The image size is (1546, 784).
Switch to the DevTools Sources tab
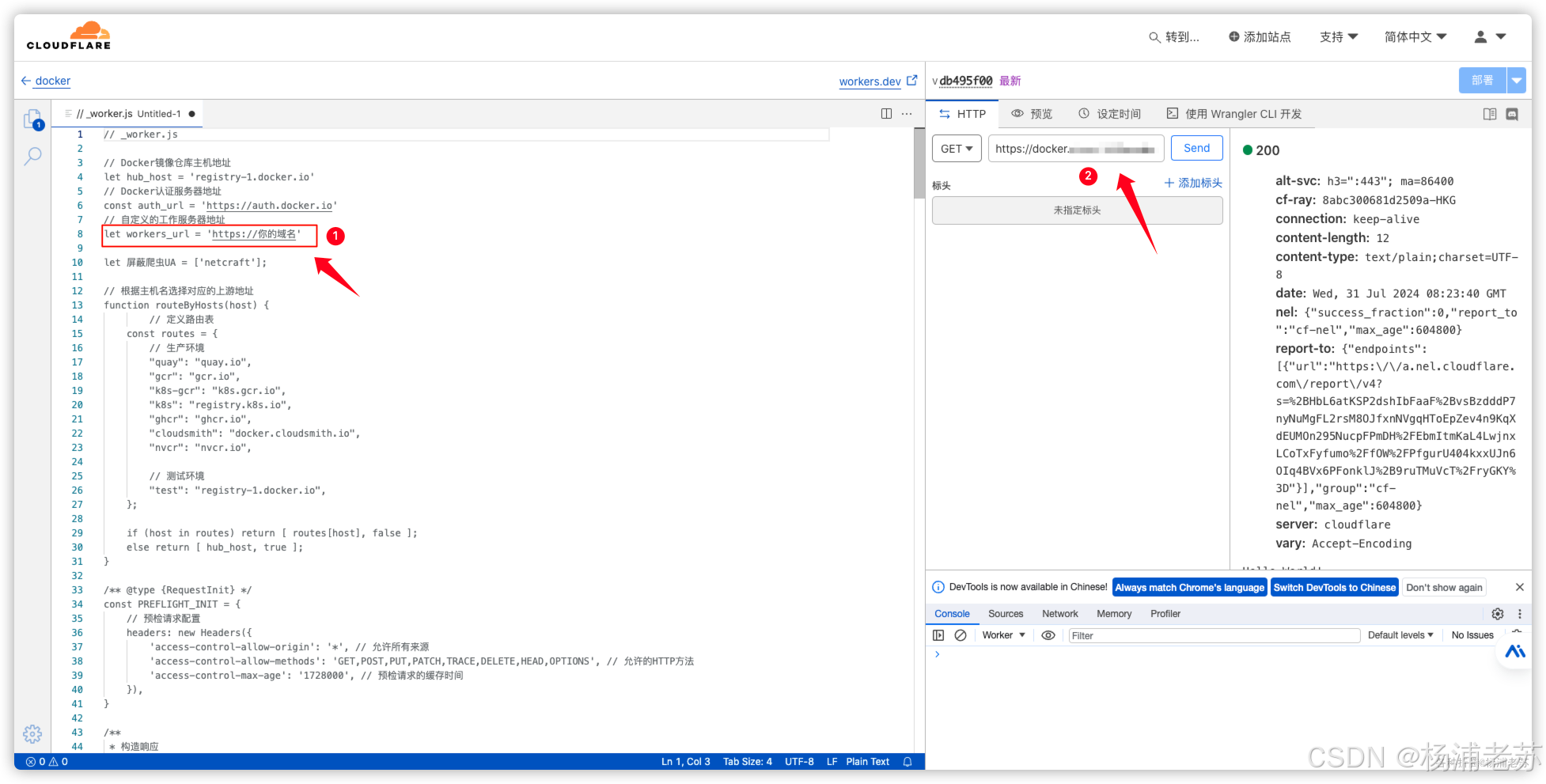pyautogui.click(x=1006, y=614)
